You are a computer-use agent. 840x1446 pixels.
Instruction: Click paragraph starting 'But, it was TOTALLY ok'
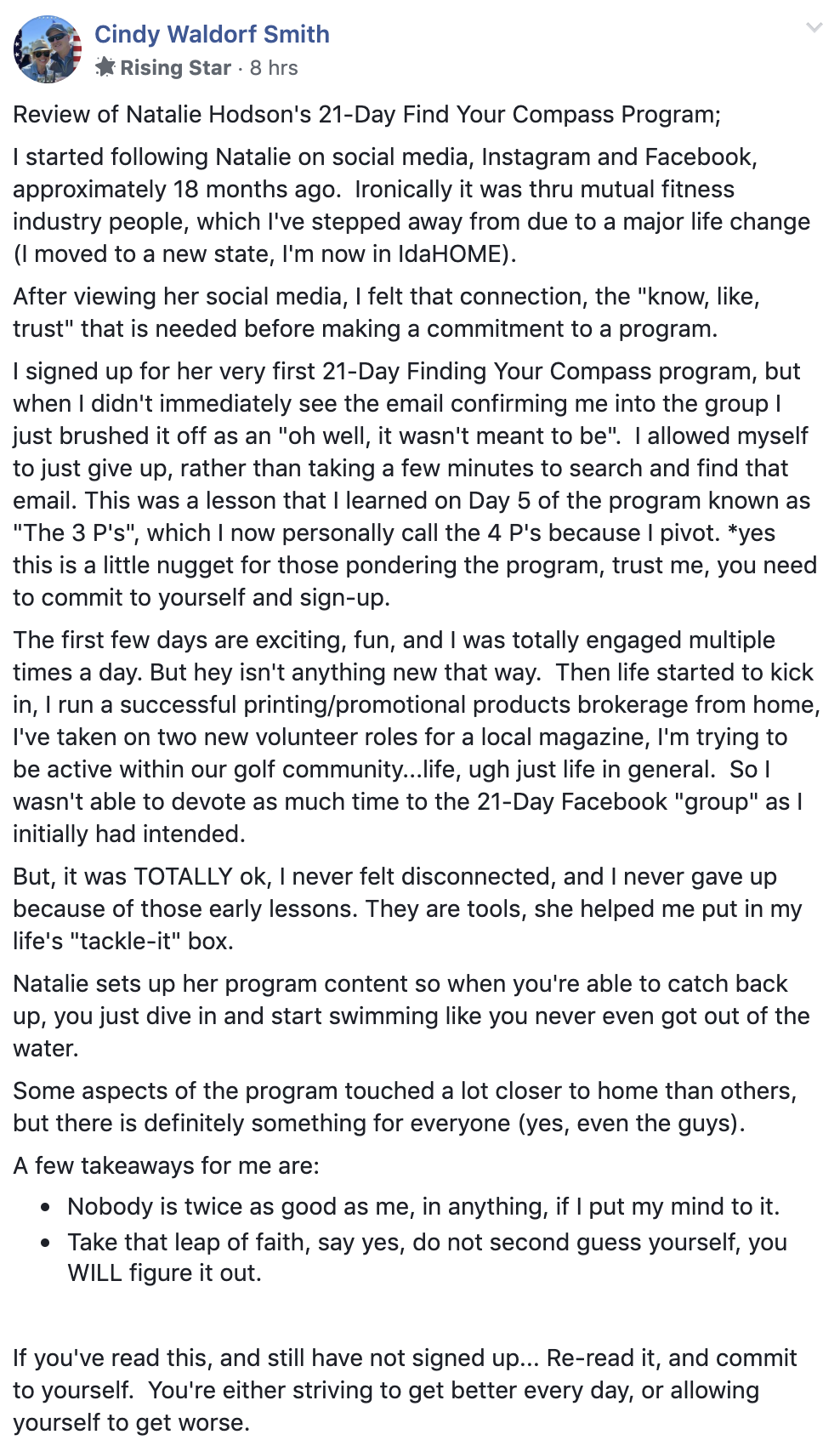[407, 908]
